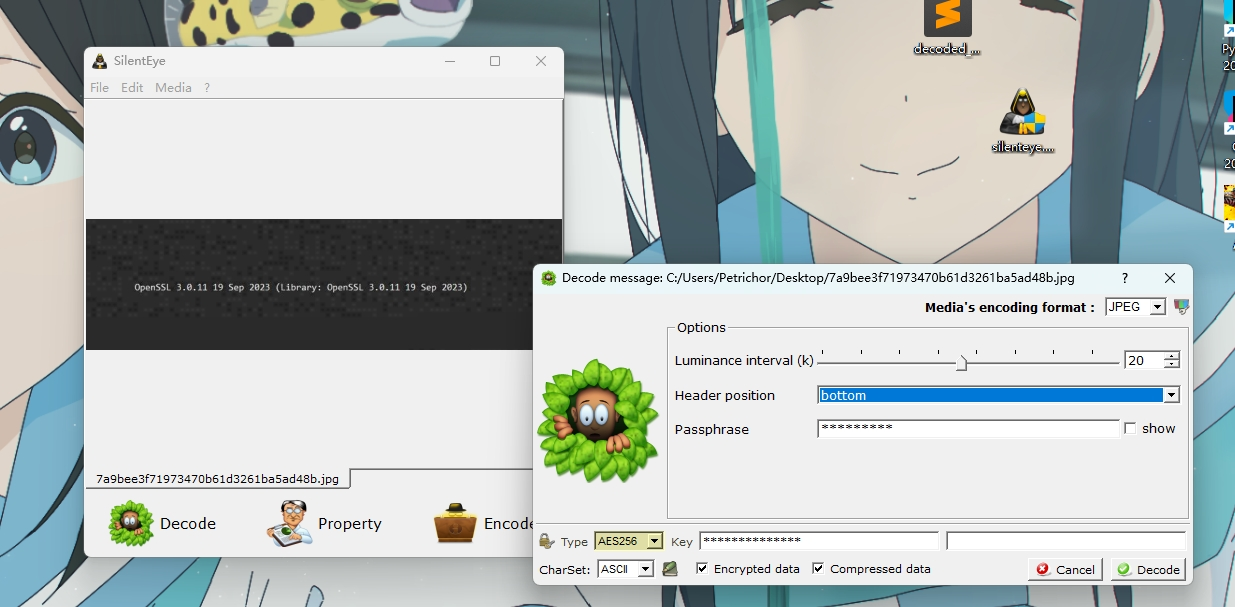
Task: Open the Edit menu in SilentEye
Action: tap(132, 88)
